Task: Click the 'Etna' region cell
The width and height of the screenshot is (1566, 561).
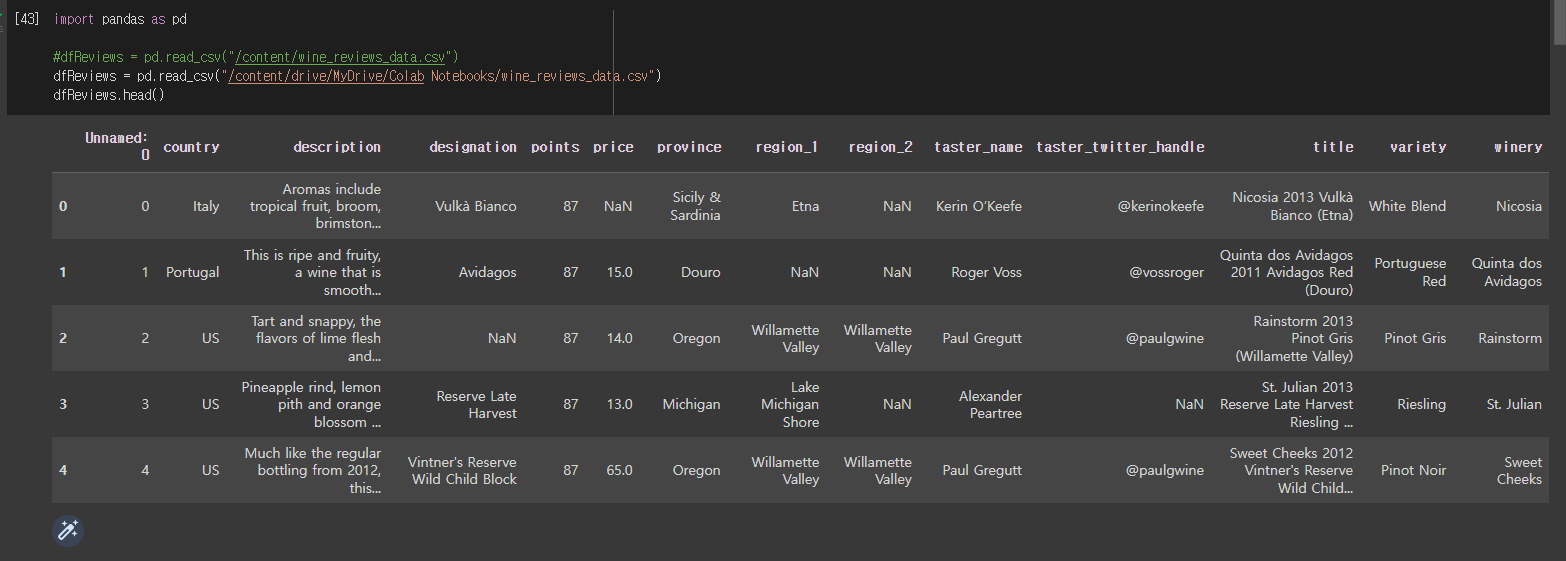Action: [x=804, y=206]
